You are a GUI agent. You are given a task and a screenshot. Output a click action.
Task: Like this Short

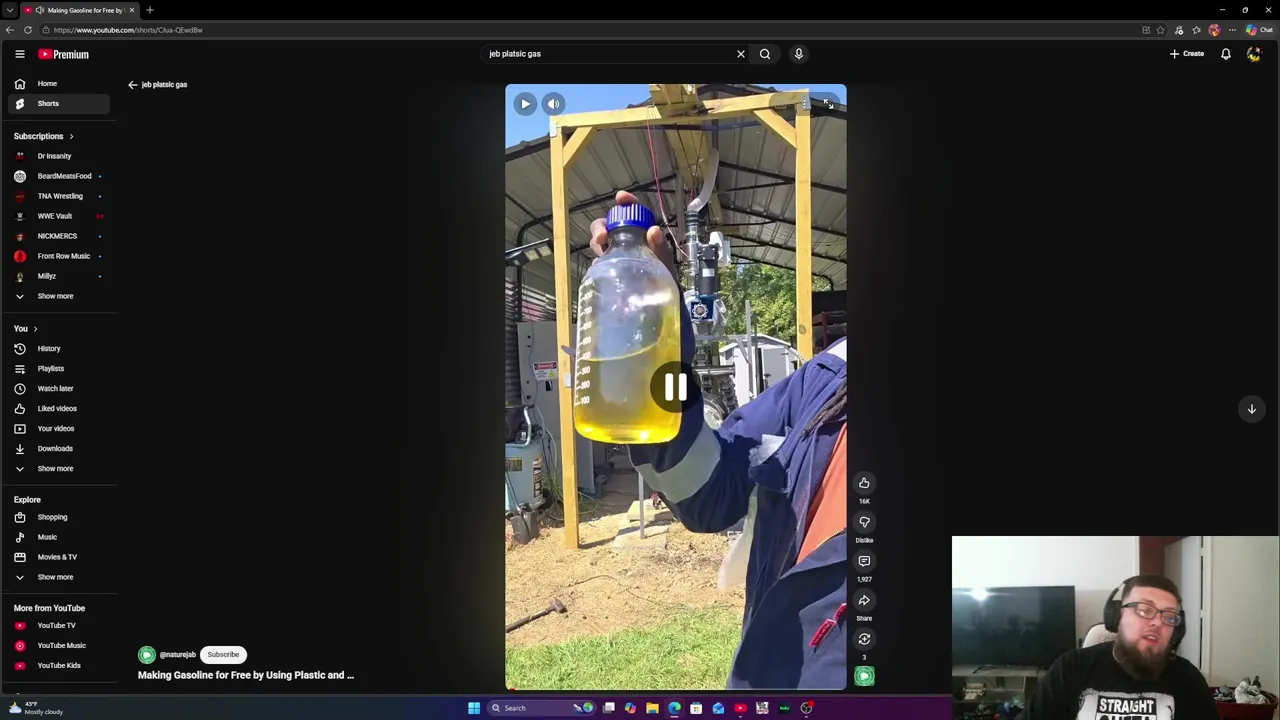pos(864,483)
